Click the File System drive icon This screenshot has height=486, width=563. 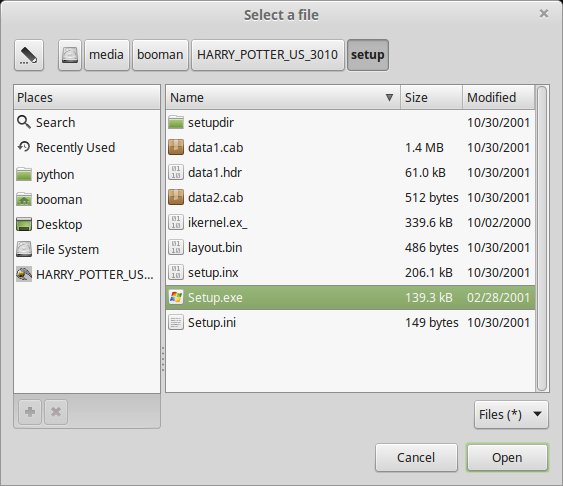click(24, 249)
